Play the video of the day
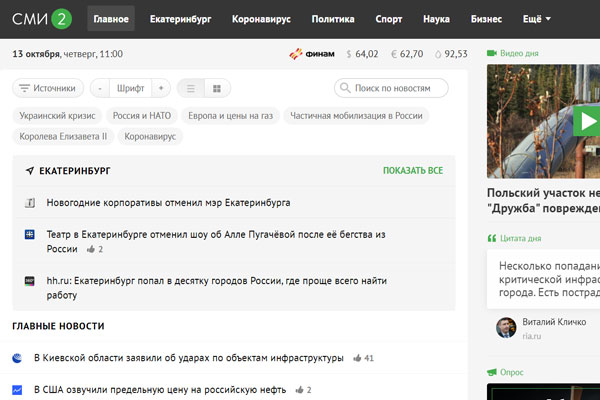600x400 pixels. [x=585, y=123]
